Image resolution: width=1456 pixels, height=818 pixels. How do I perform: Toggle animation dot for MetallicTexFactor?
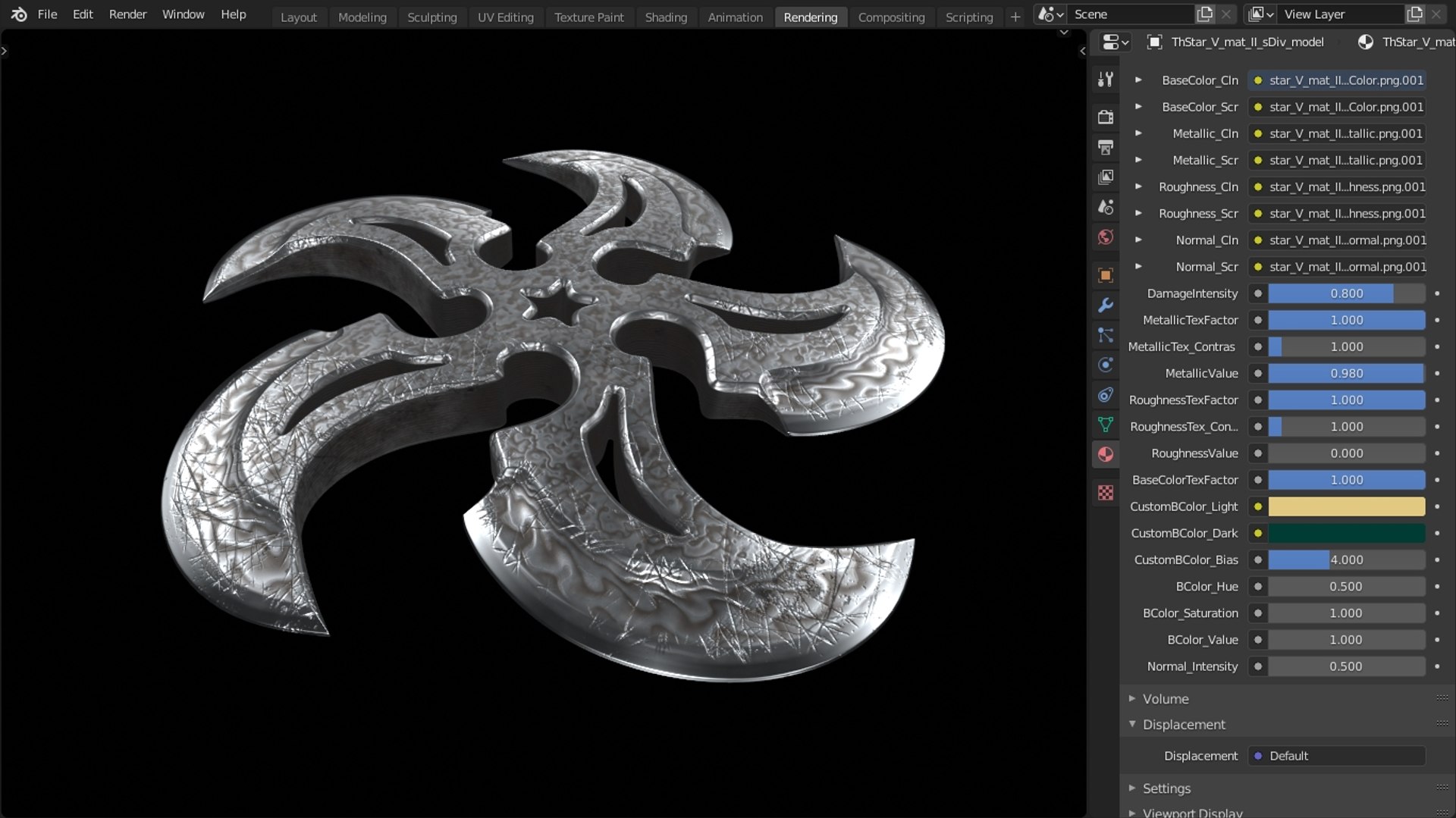pyautogui.click(x=1437, y=320)
